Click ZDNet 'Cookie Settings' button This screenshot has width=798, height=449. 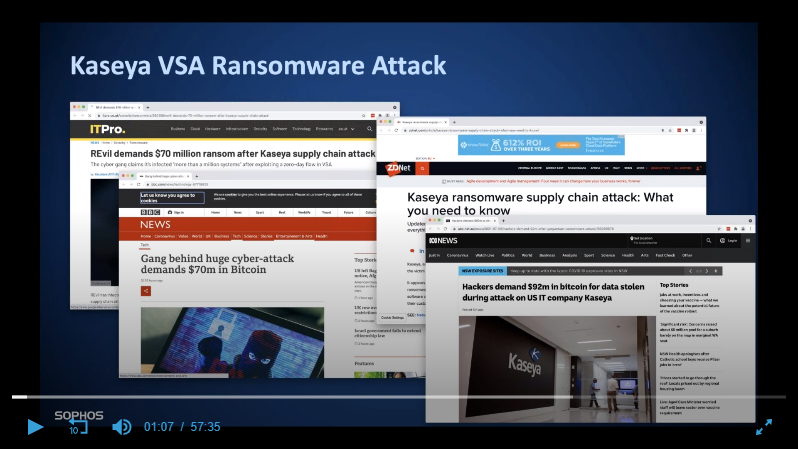coord(392,317)
